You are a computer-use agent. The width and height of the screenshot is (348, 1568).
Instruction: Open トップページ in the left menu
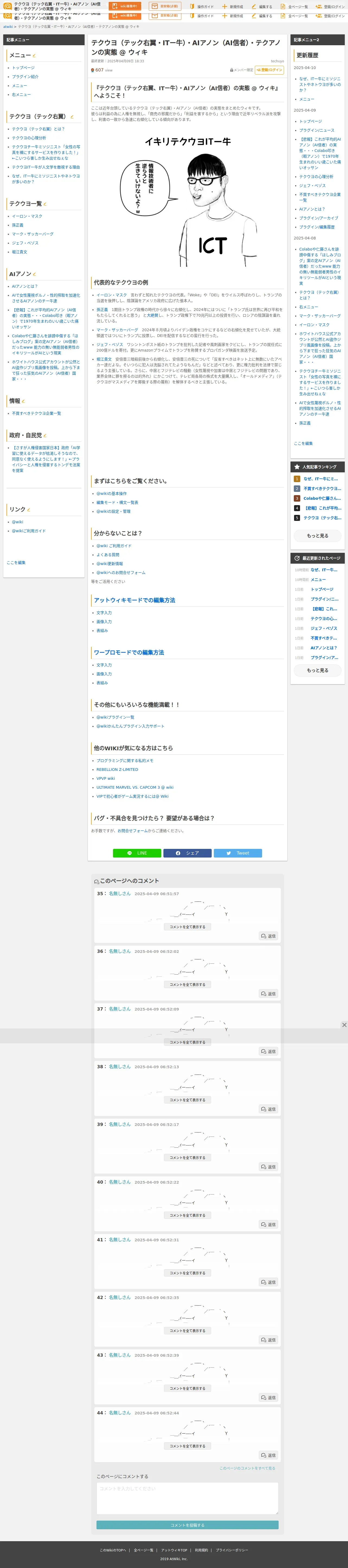[x=23, y=67]
